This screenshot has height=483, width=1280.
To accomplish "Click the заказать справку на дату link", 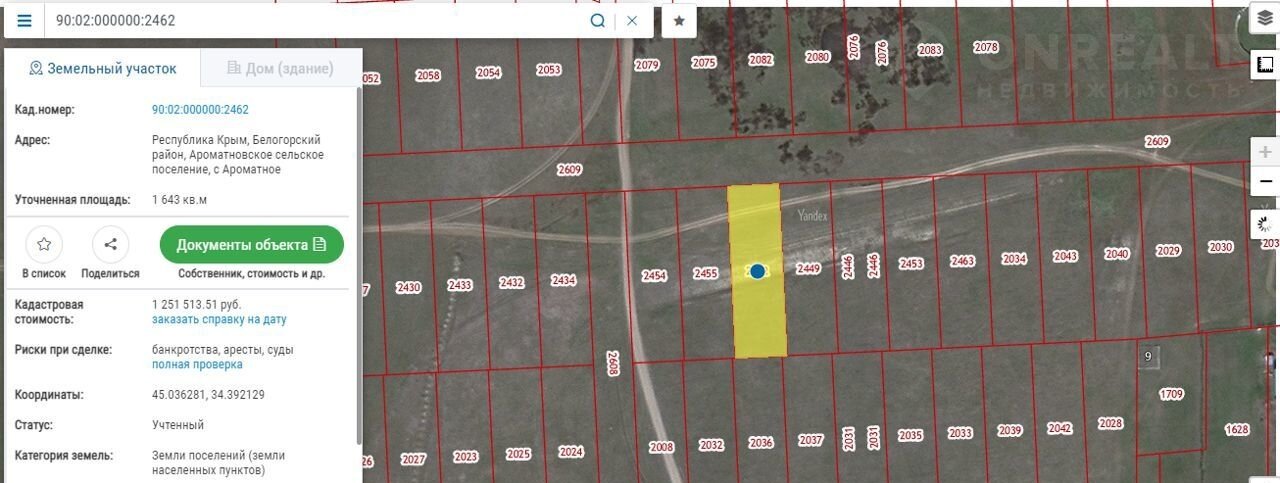I will click(219, 320).
